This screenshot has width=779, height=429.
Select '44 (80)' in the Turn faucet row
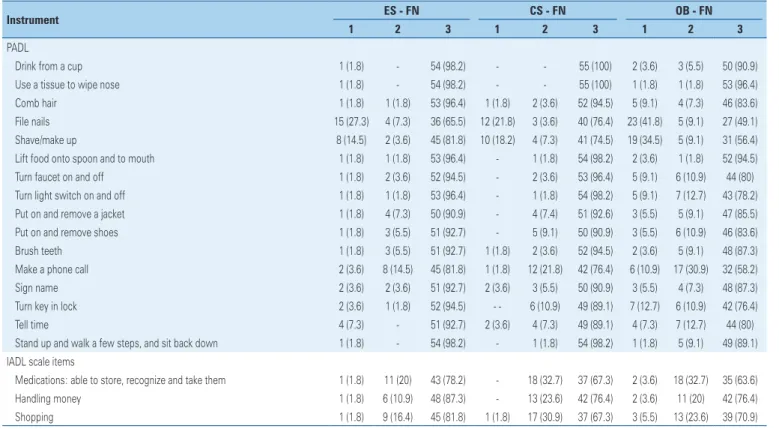point(740,177)
